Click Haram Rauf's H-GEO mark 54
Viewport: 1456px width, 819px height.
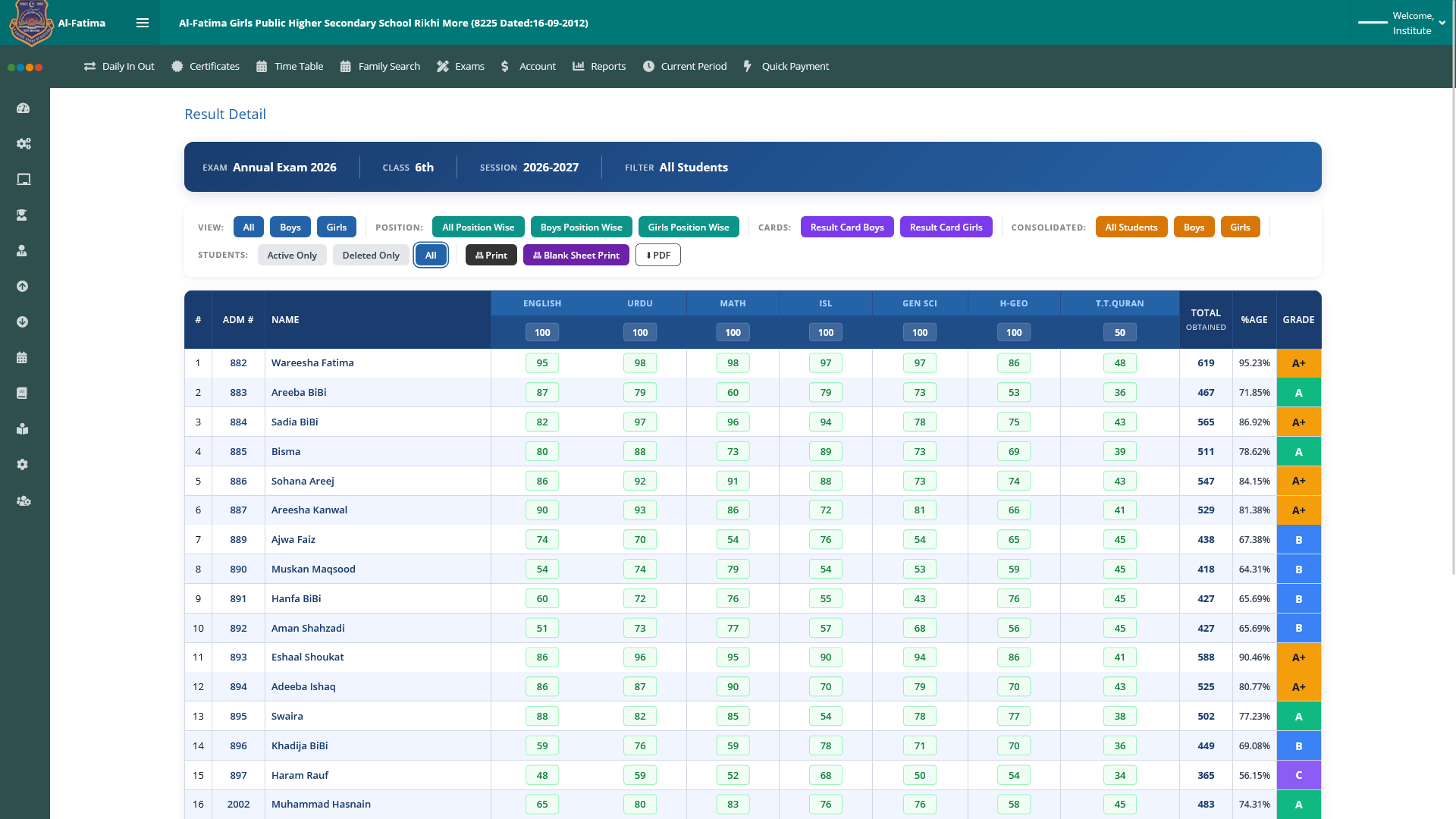(1014, 776)
